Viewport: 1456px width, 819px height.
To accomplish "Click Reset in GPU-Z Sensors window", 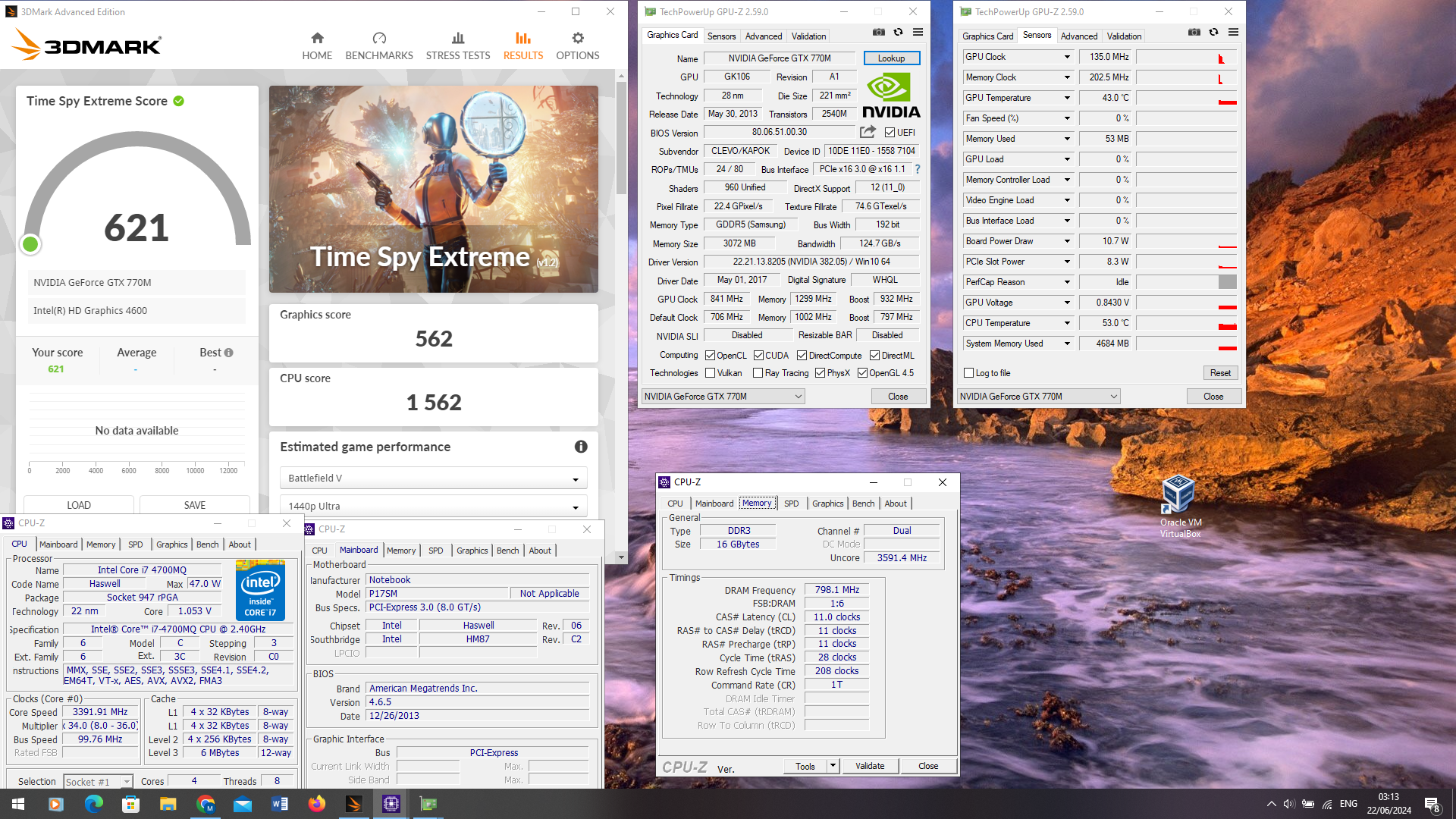I will pos(1220,373).
